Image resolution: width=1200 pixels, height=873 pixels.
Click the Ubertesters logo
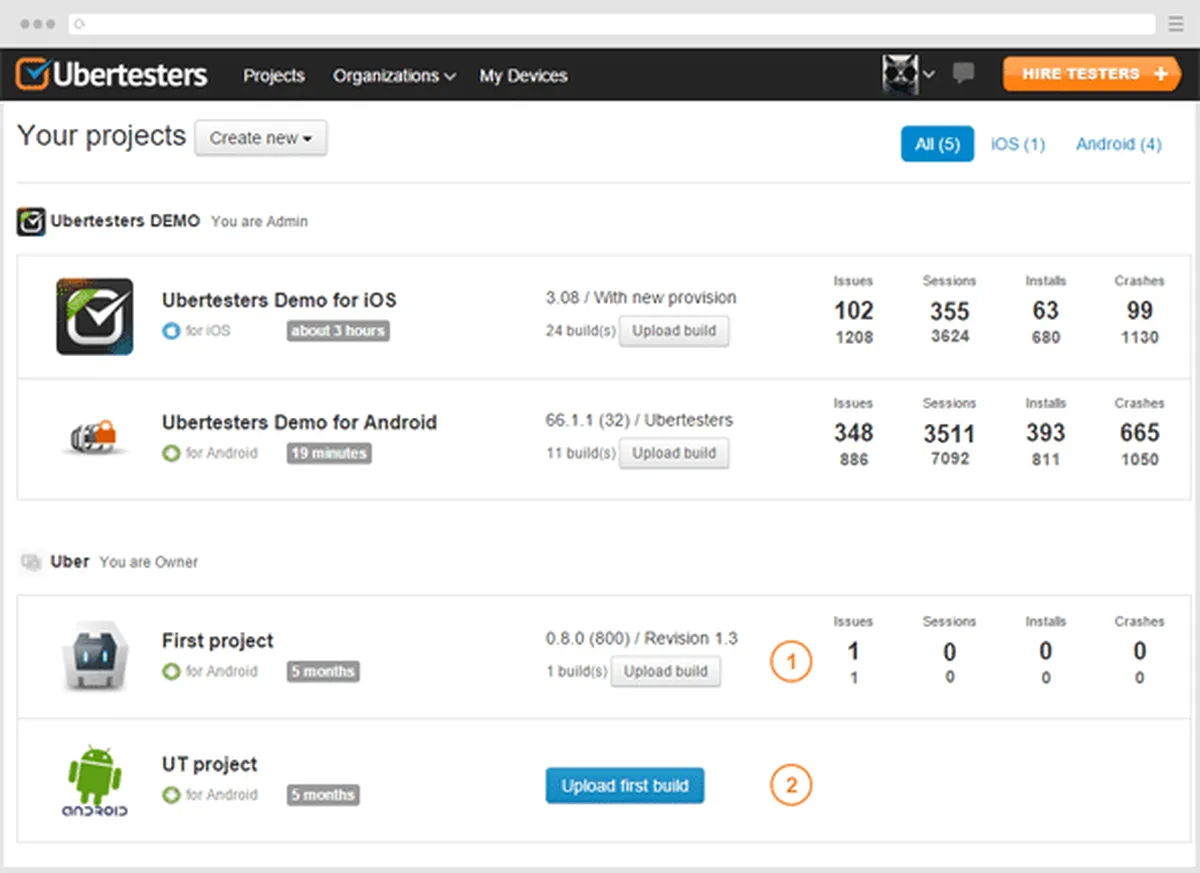[x=112, y=75]
